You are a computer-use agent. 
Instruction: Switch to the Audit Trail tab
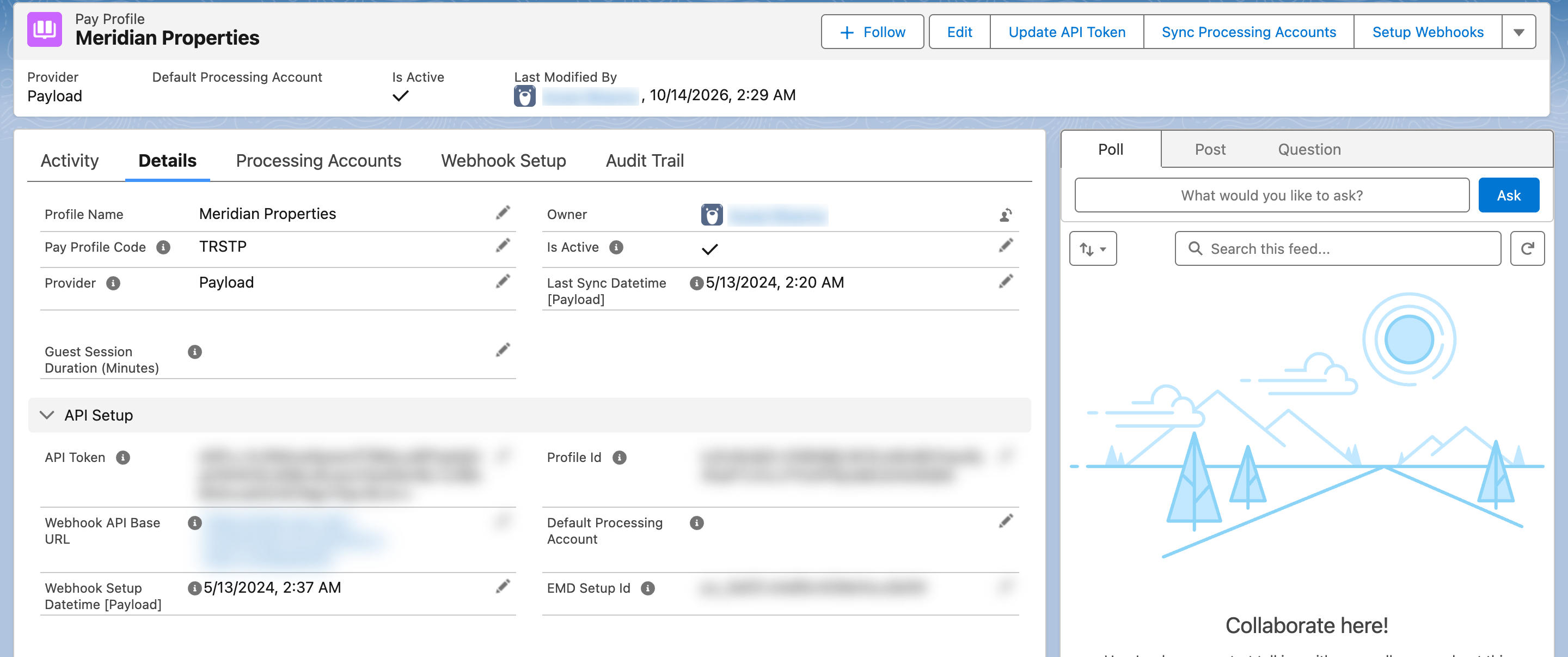tap(645, 161)
